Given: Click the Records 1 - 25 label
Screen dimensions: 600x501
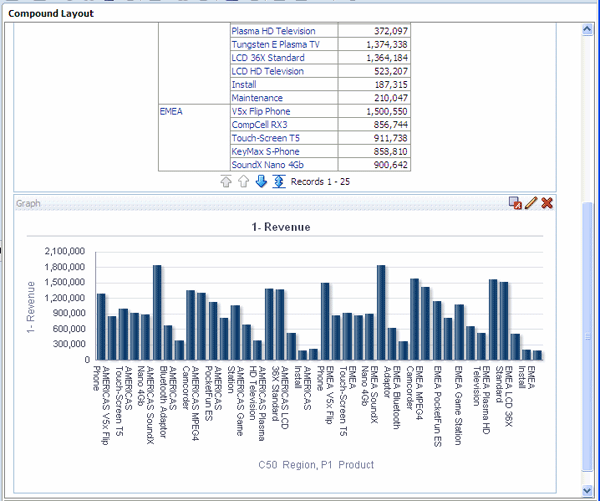Looking at the screenshot, I should 320,181.
